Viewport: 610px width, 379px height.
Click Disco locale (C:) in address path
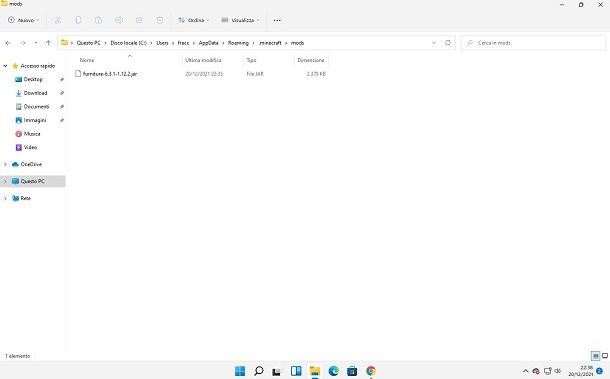(128, 43)
